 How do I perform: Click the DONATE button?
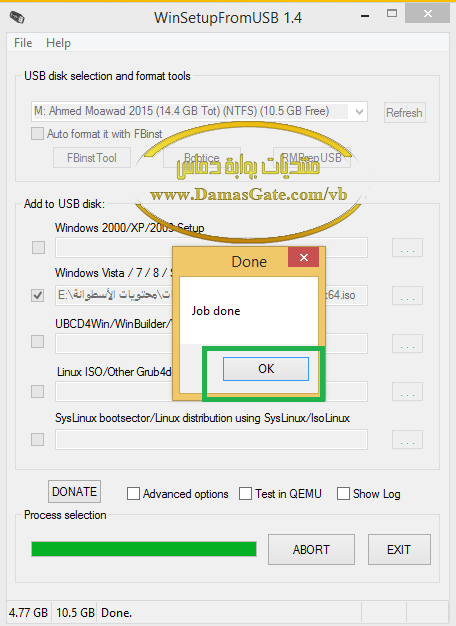coord(74,491)
